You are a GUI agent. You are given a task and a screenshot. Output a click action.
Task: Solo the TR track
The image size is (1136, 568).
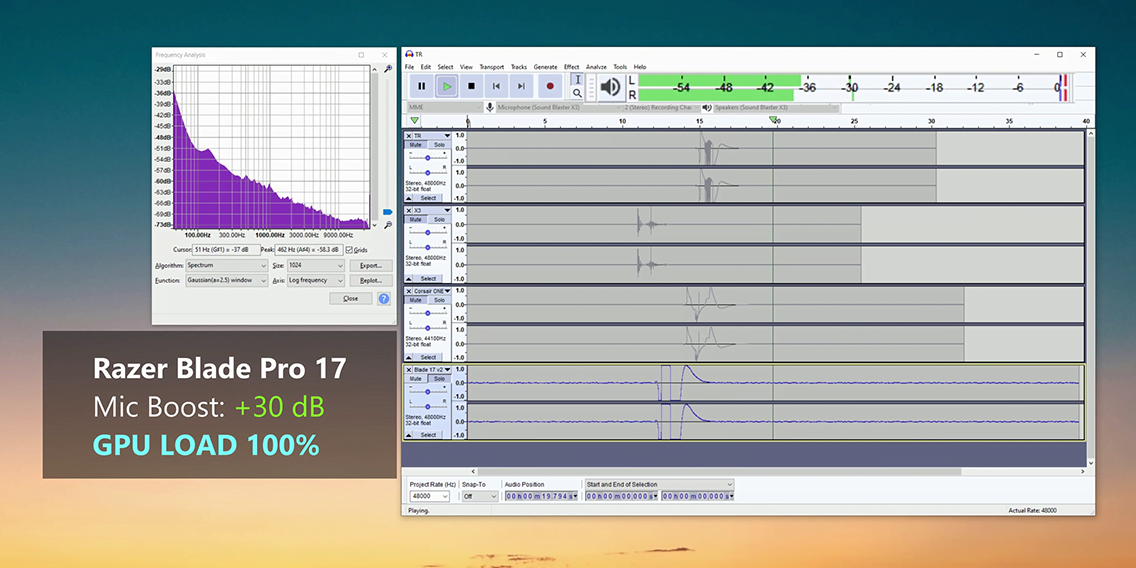click(439, 144)
